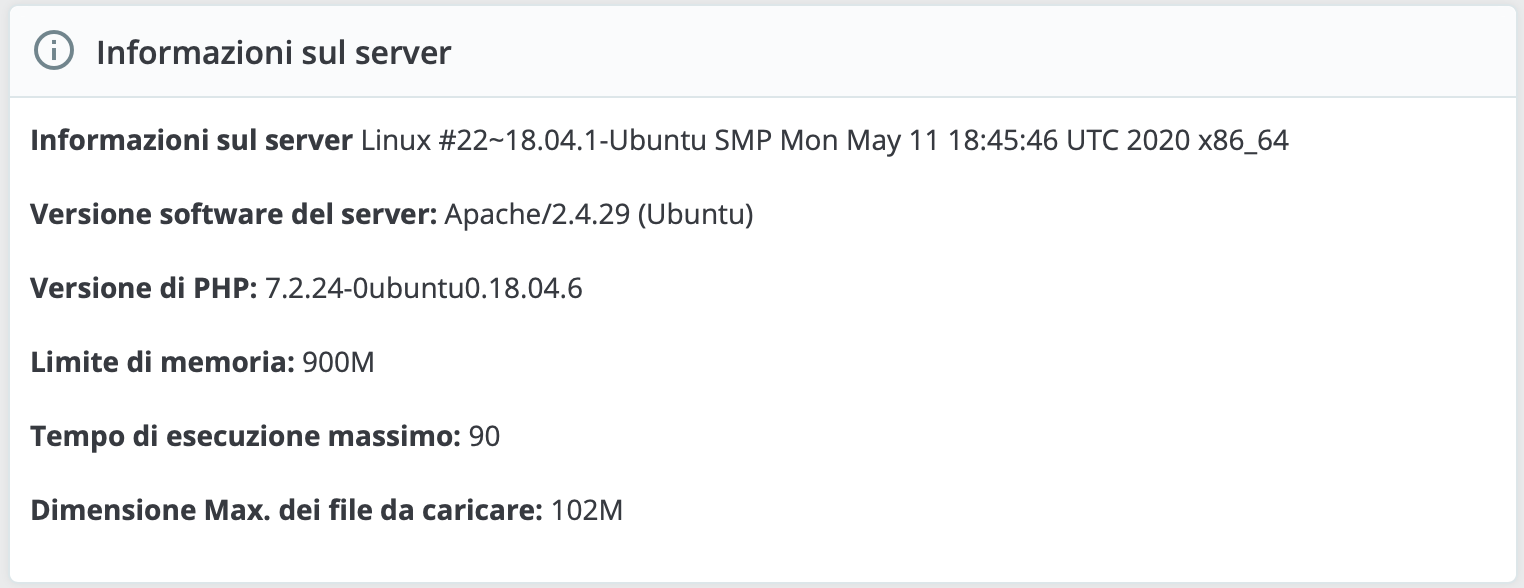Select the bold "Informazioni sul server" row label
Viewport: 1524px width, 588px height.
click(x=191, y=141)
